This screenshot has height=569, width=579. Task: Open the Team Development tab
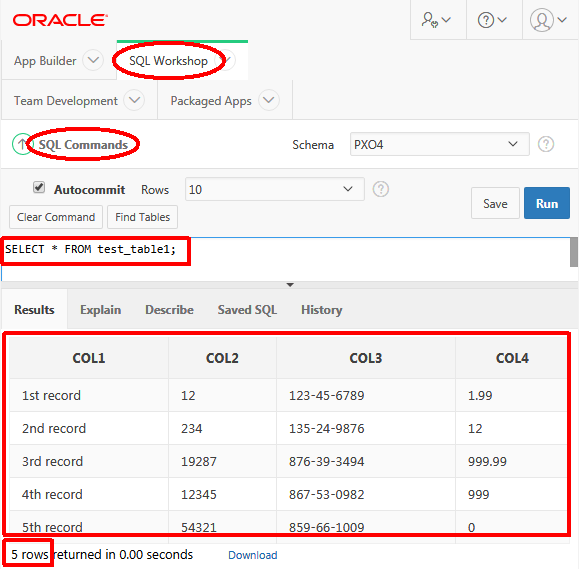(x=66, y=101)
